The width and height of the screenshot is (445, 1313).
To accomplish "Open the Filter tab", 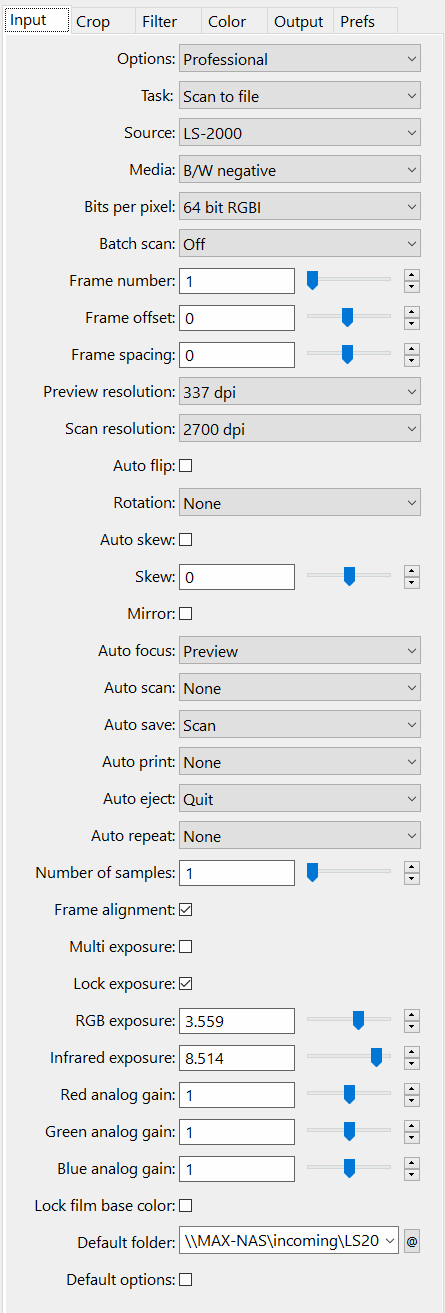I will click(x=166, y=21).
